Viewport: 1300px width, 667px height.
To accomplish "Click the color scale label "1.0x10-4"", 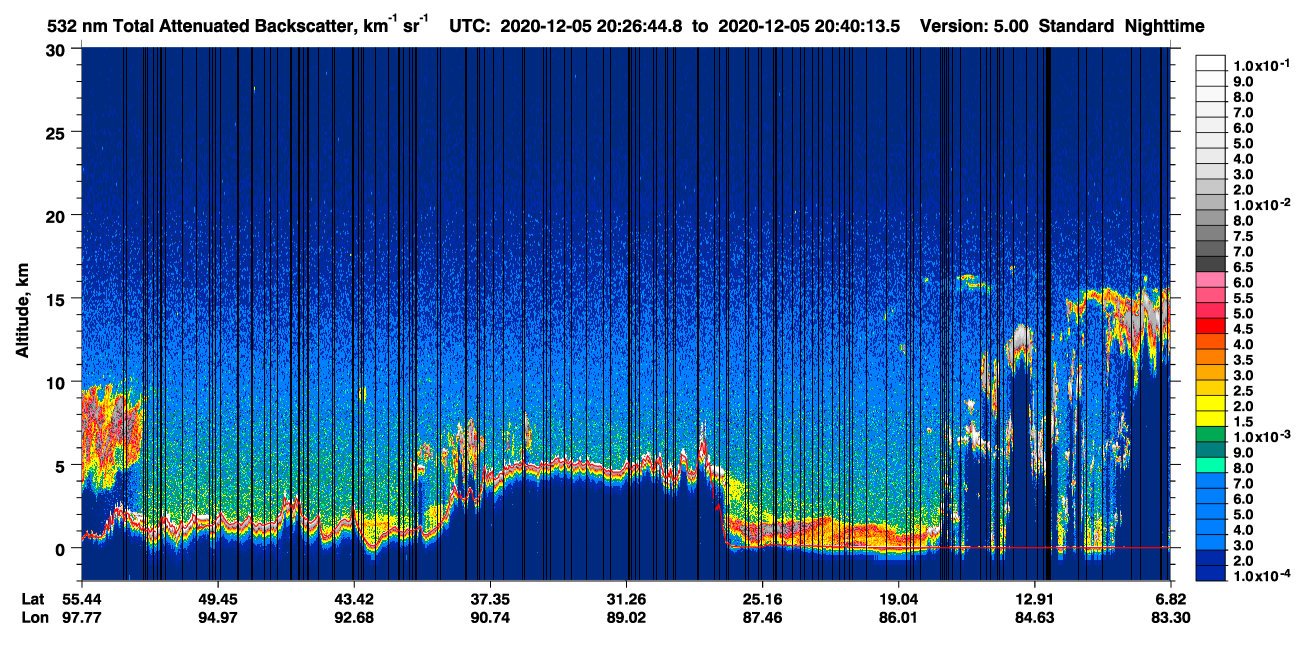I will click(1261, 576).
